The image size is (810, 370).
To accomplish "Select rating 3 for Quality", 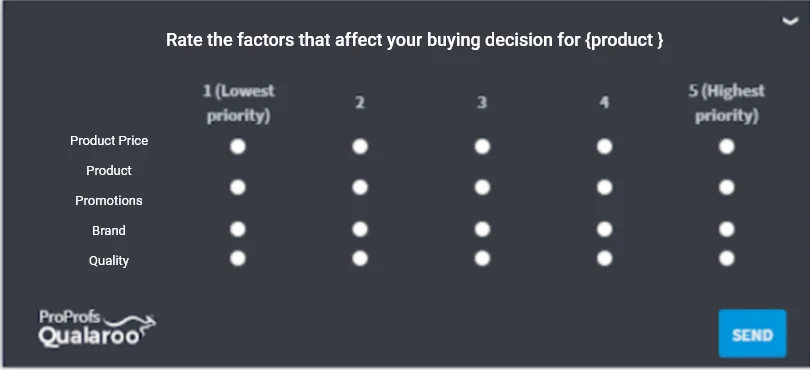I will (482, 258).
